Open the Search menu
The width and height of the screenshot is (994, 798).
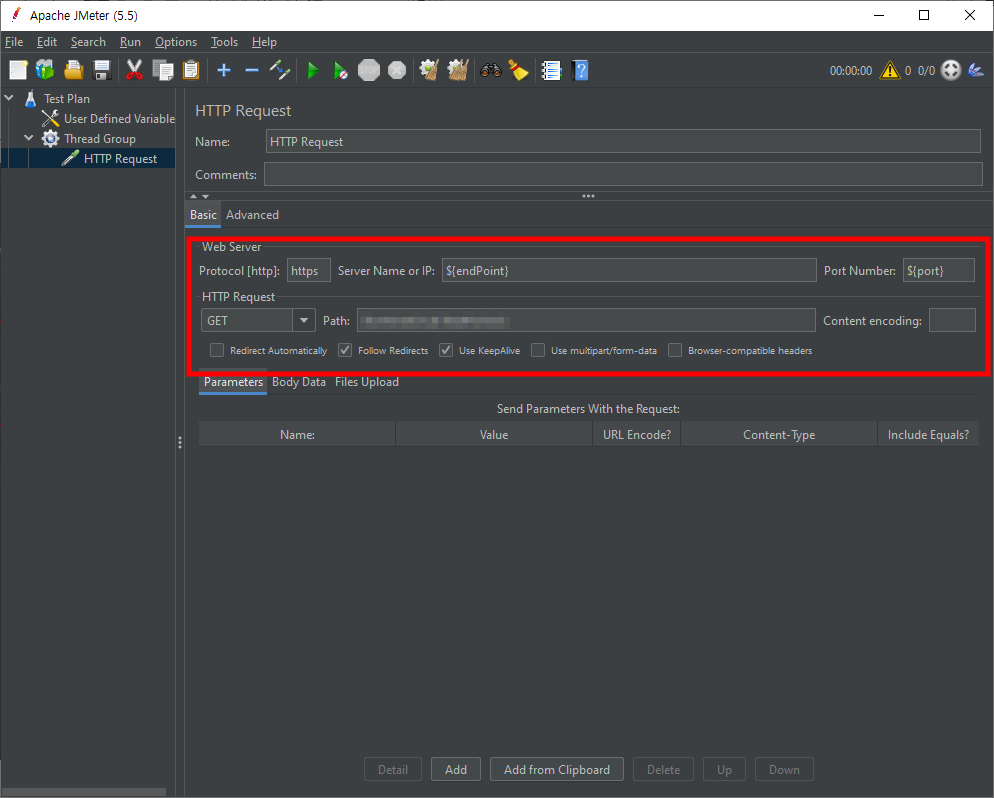(x=88, y=42)
